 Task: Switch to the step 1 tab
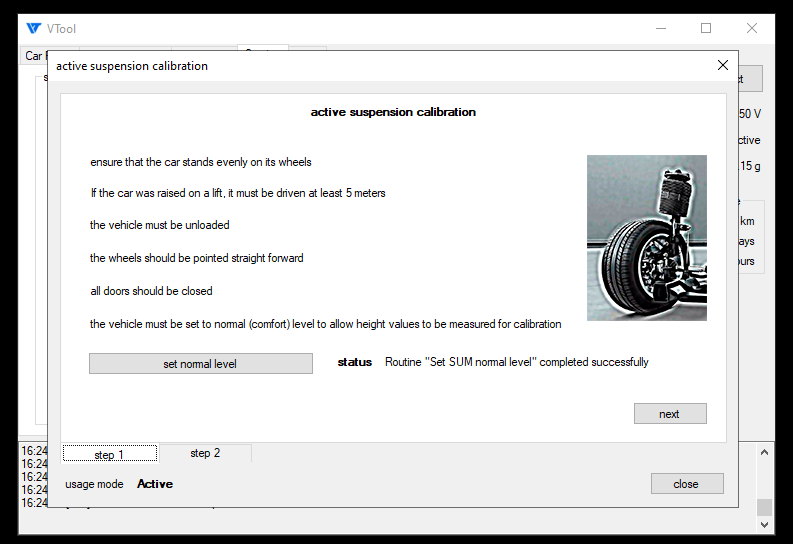coord(109,455)
